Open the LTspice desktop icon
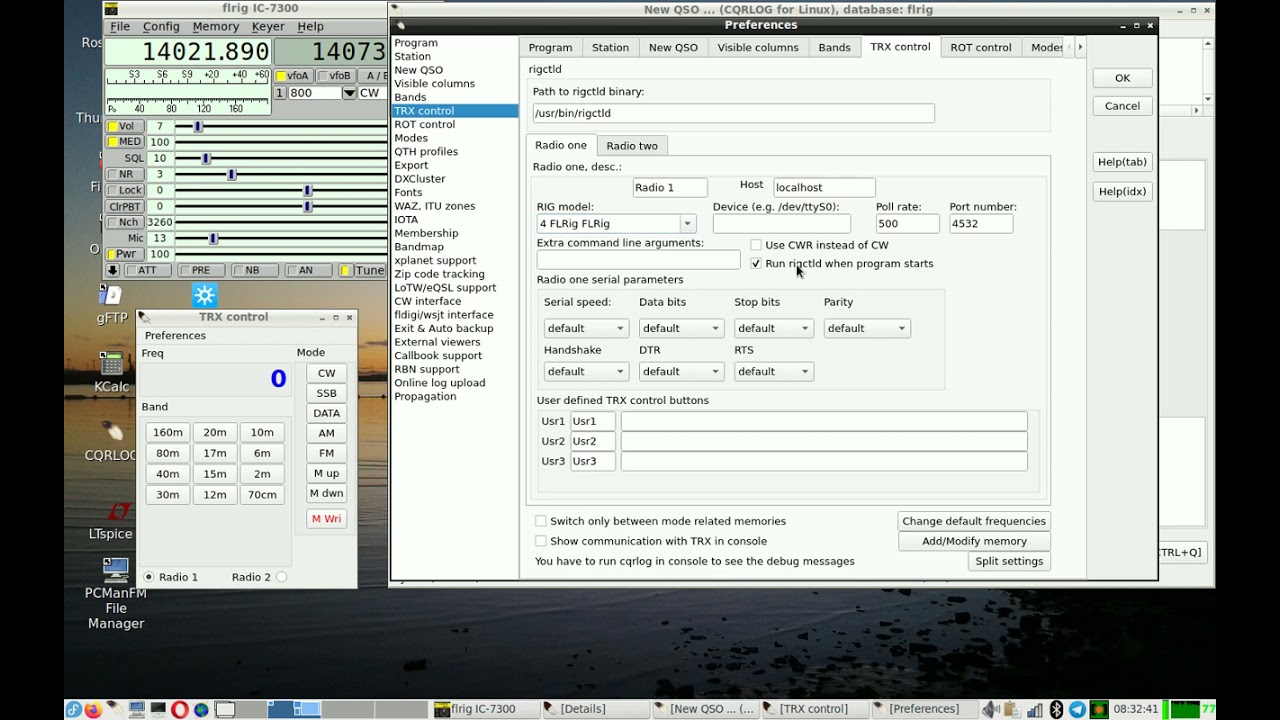The image size is (1280, 720). click(x=112, y=522)
